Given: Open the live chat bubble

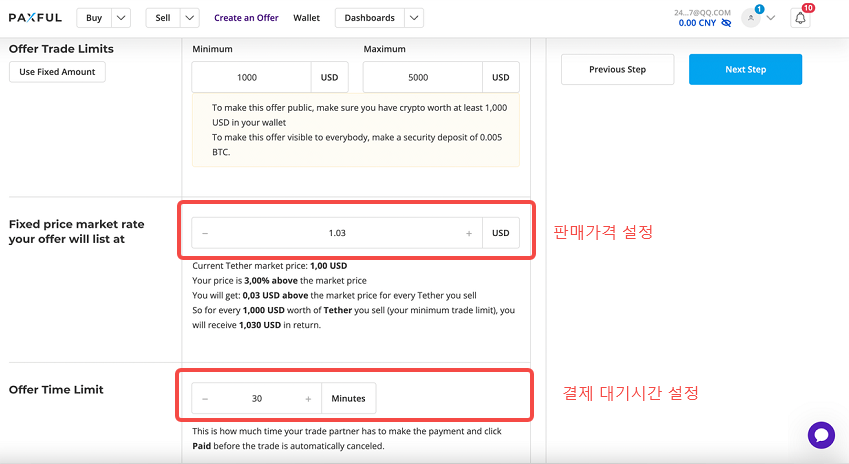Looking at the screenshot, I should (x=821, y=435).
